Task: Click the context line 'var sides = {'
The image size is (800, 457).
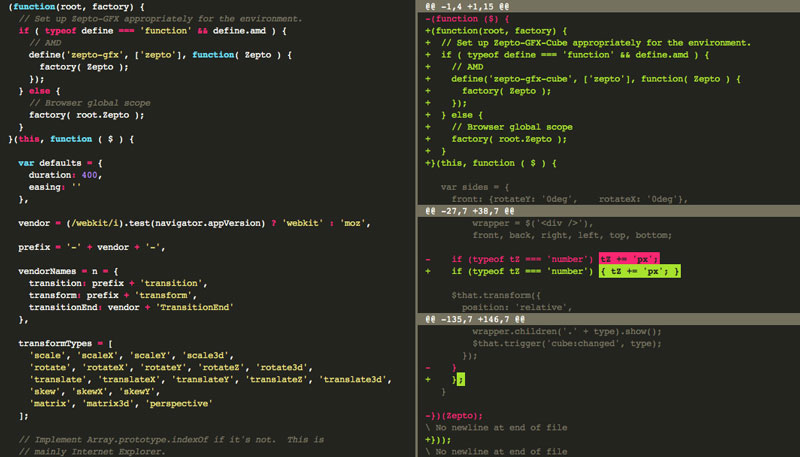Action: tap(474, 187)
